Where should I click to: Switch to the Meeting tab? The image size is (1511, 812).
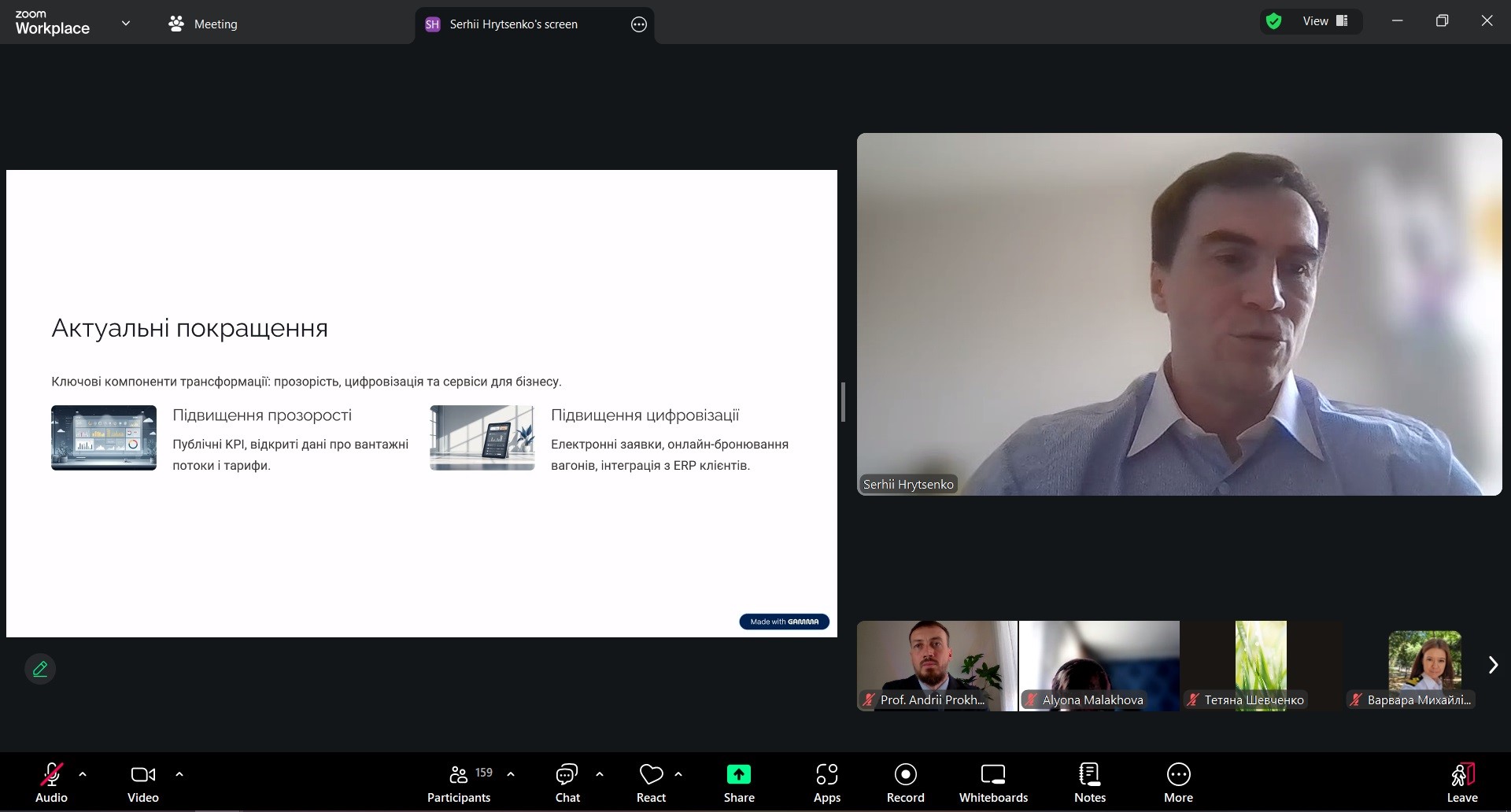click(x=203, y=24)
